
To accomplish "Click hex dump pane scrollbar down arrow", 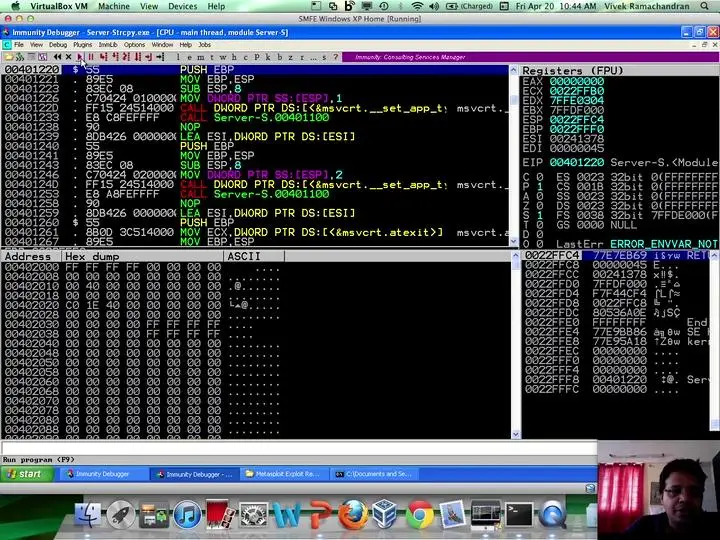I will 516,434.
